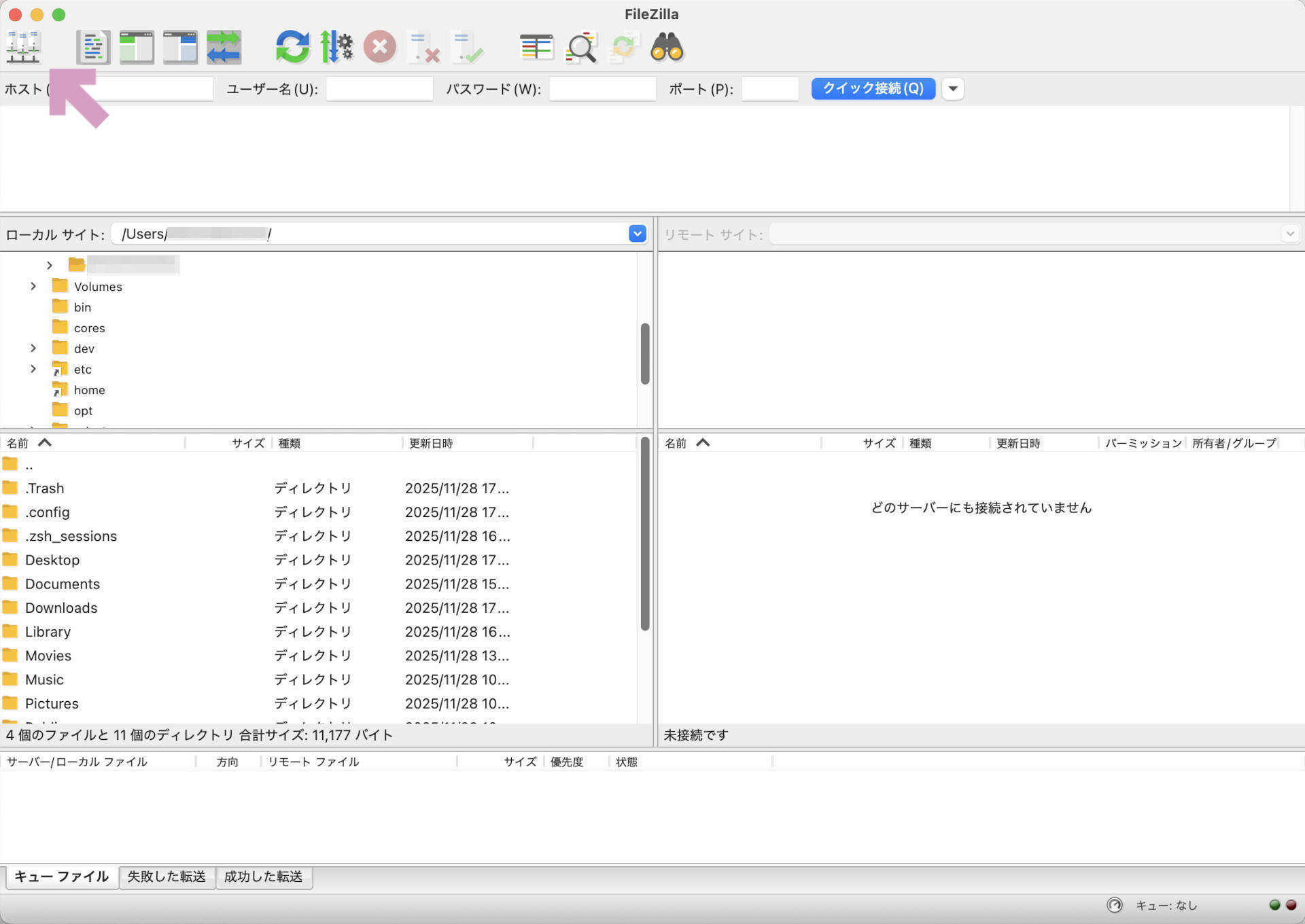
Task: Open the Downloads folder in local listing
Action: point(61,607)
